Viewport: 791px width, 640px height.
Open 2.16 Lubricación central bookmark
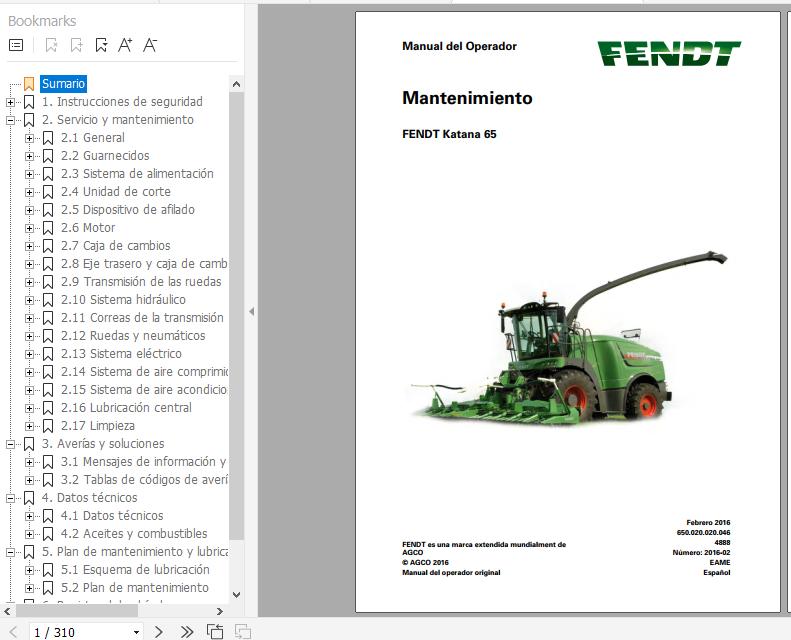coord(126,408)
